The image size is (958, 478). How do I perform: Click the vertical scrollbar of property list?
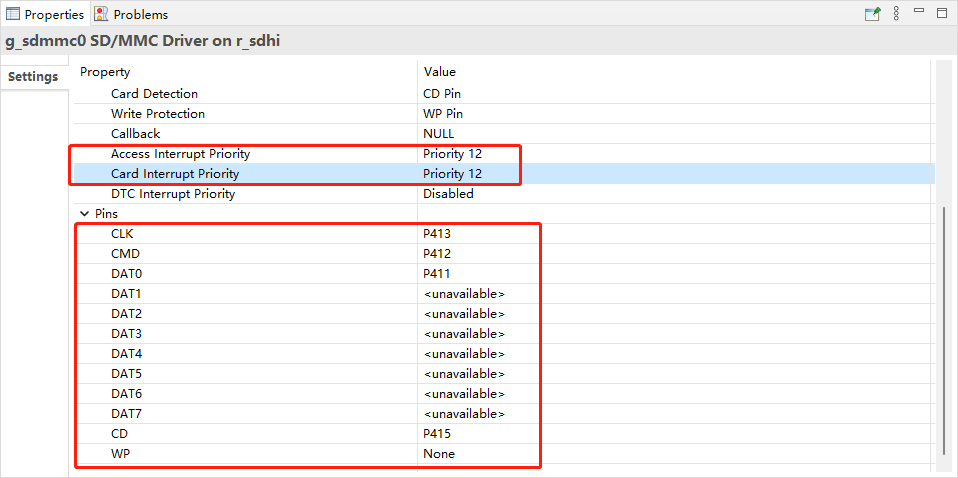946,330
